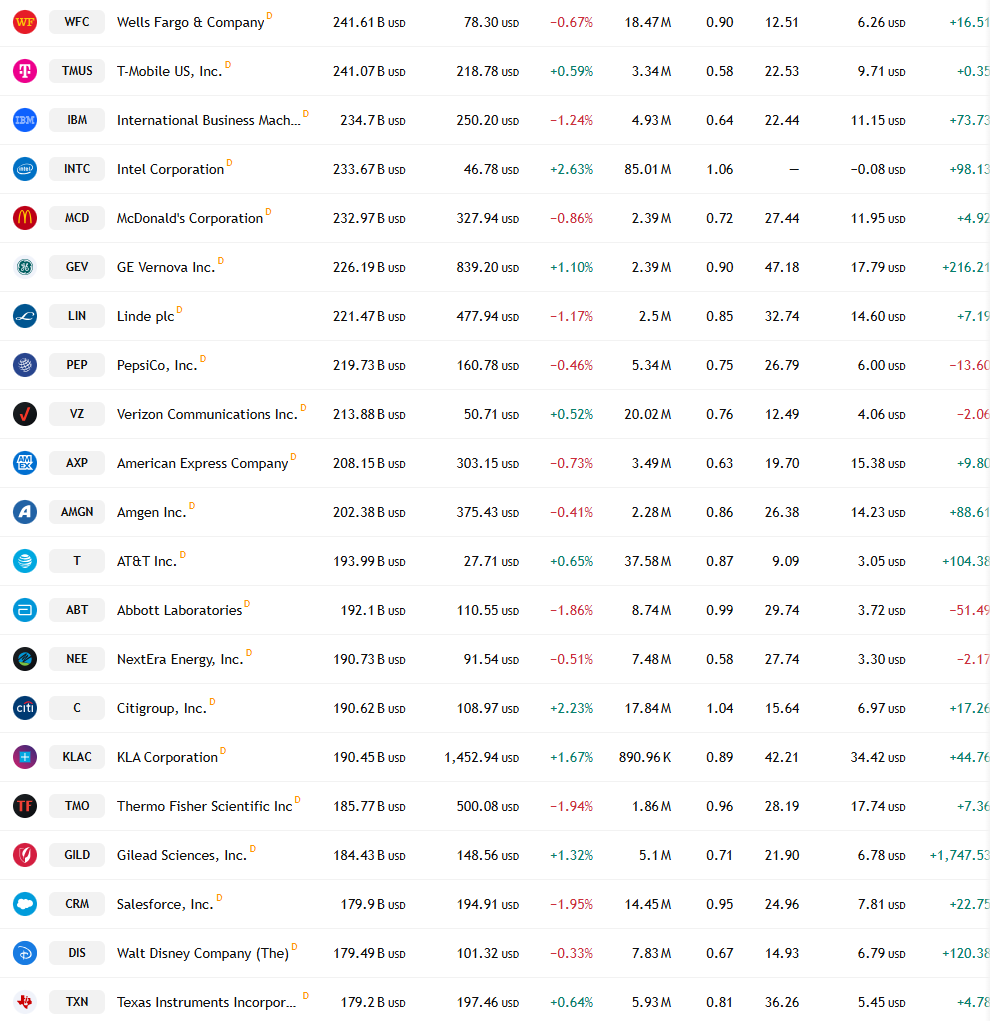990x1021 pixels.
Task: Open the MCD ticker button
Action: (77, 218)
